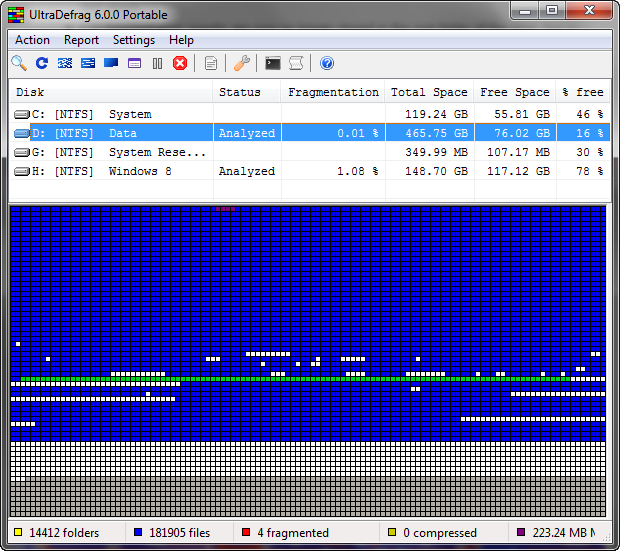Sort by the % free column header
Image resolution: width=620 pixels, height=551 pixels.
(x=583, y=92)
